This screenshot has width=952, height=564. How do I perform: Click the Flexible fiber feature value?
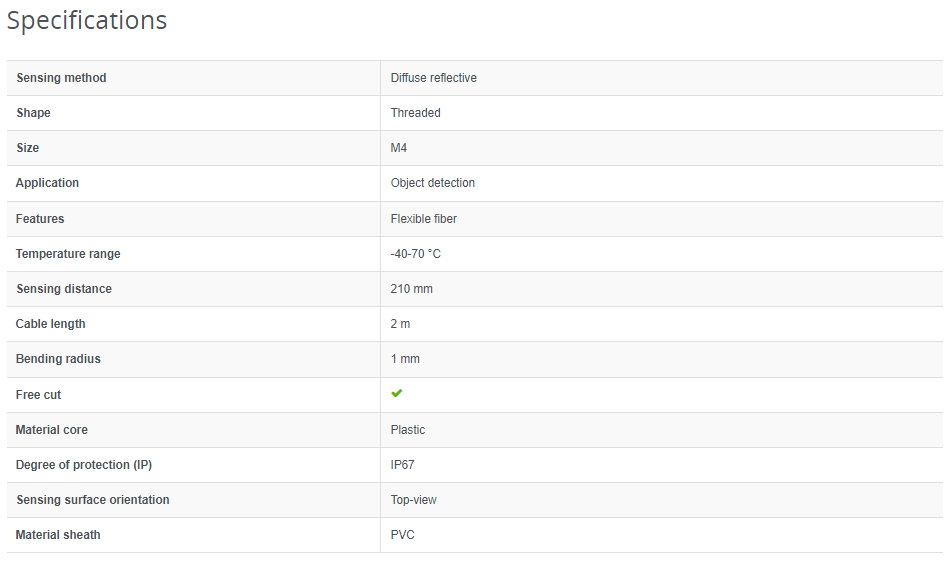pos(423,219)
